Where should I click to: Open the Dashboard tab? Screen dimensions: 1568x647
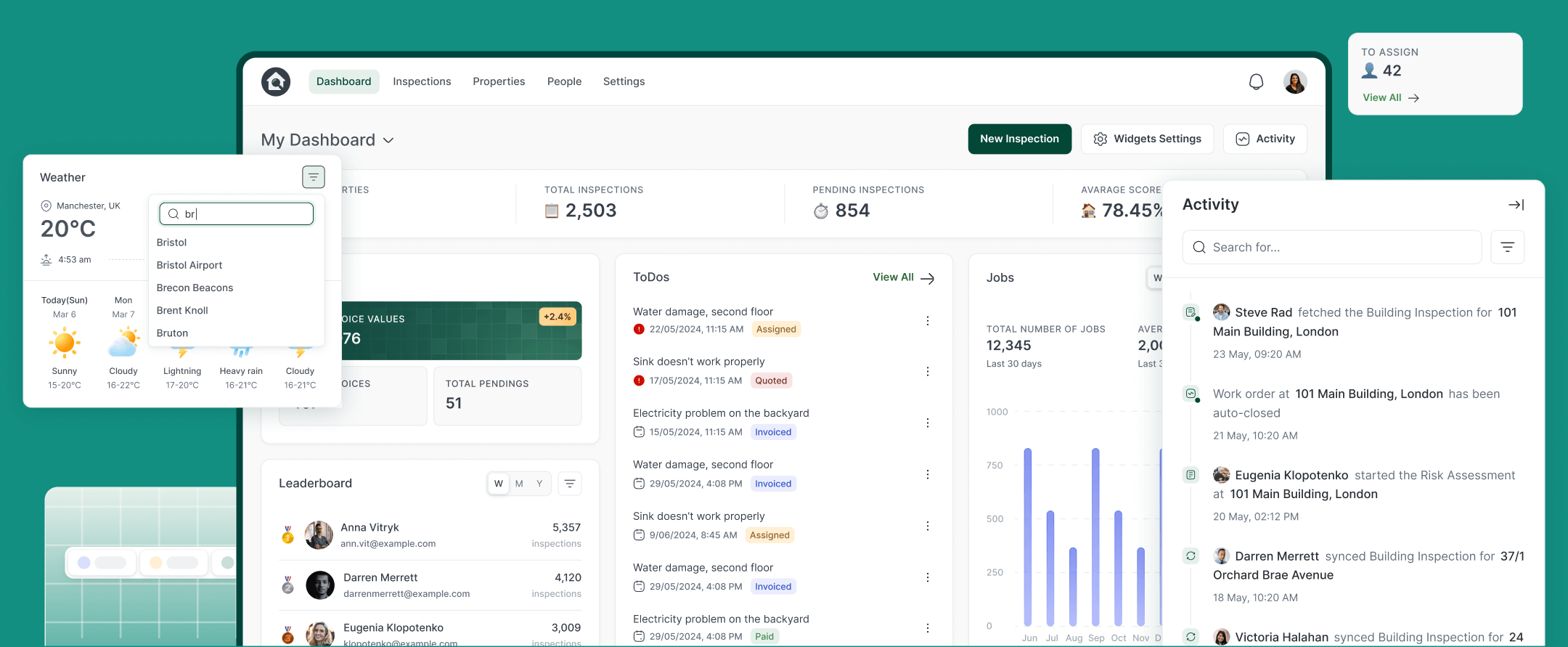(343, 81)
